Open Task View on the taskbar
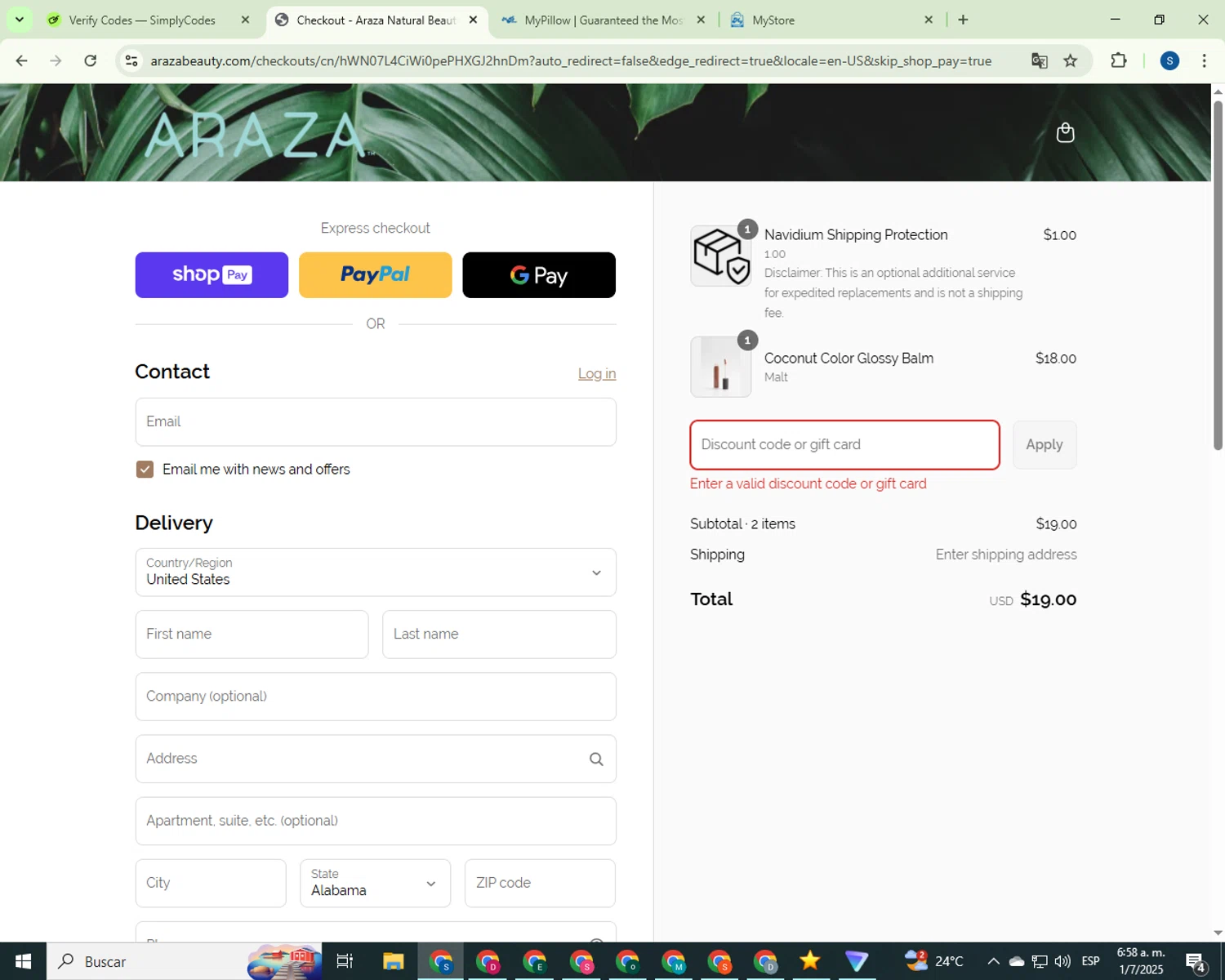This screenshot has width=1225, height=980. click(x=345, y=962)
